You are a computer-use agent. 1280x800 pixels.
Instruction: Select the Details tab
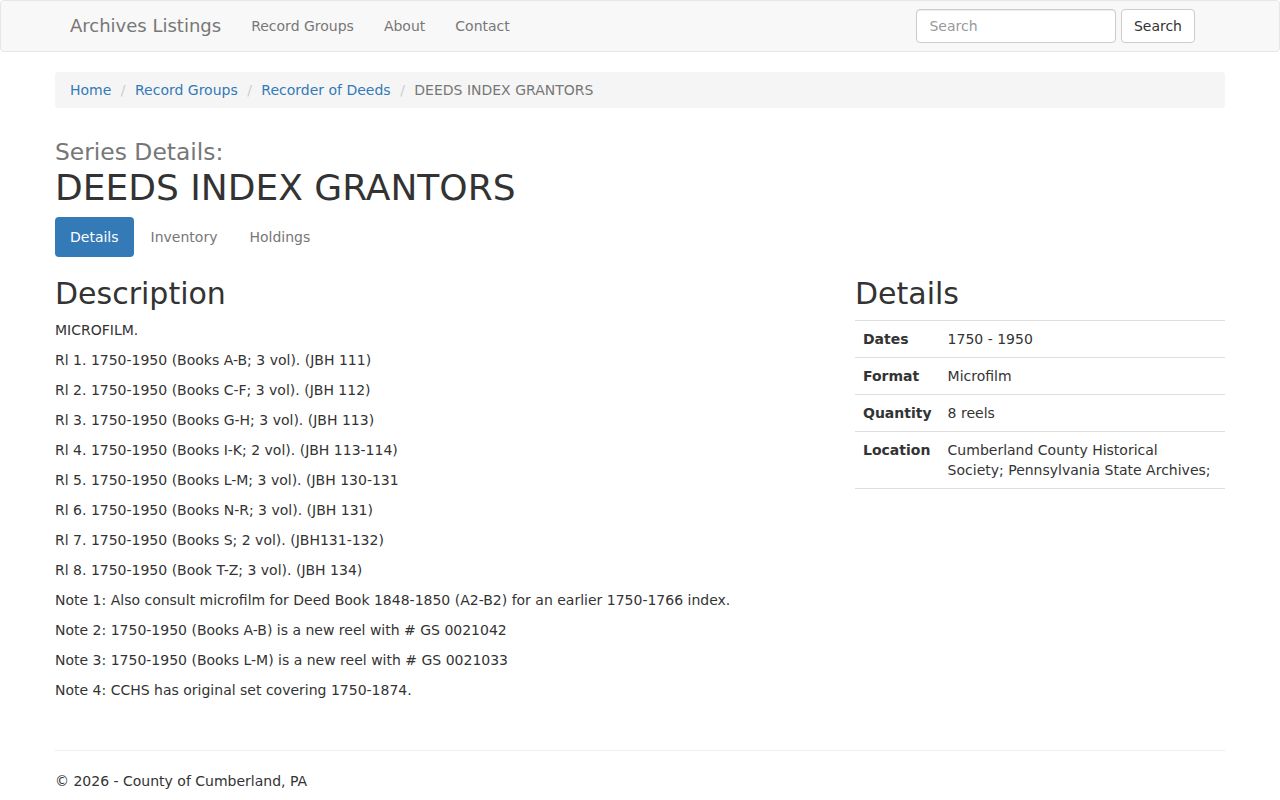(x=94, y=237)
